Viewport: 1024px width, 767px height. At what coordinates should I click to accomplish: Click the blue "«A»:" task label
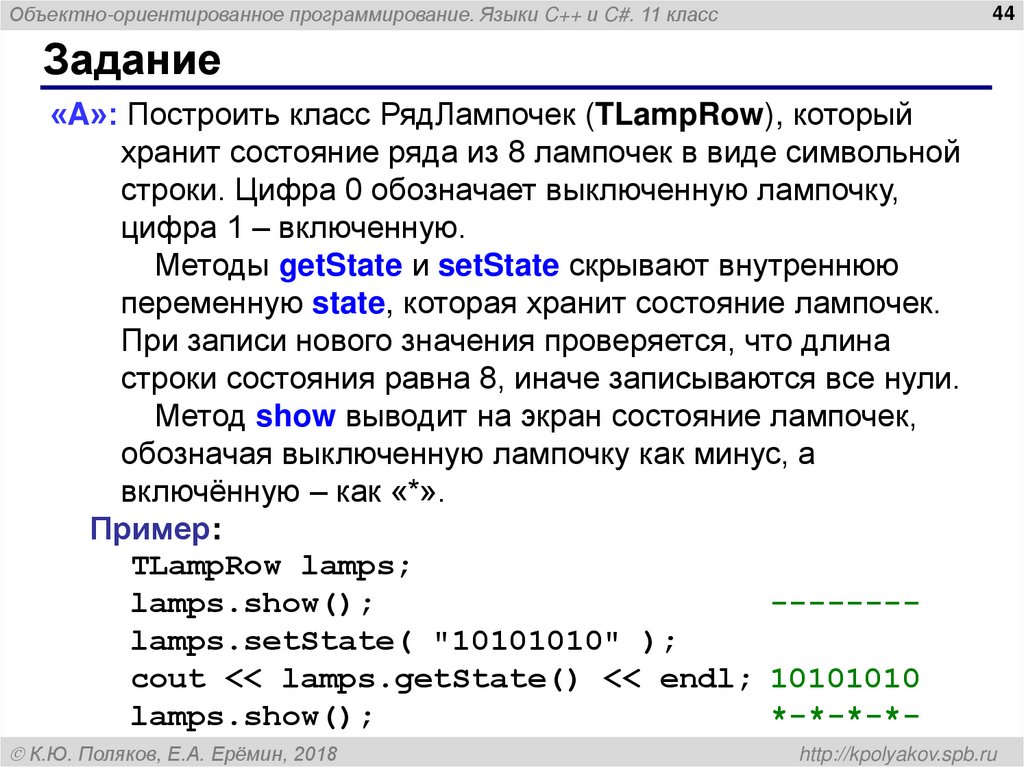coord(84,115)
